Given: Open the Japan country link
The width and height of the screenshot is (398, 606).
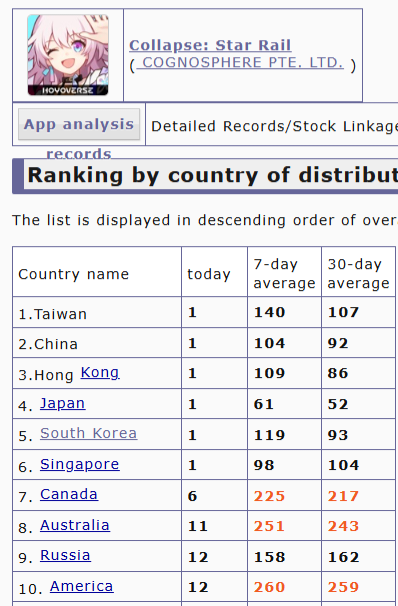Looking at the screenshot, I should [x=63, y=403].
